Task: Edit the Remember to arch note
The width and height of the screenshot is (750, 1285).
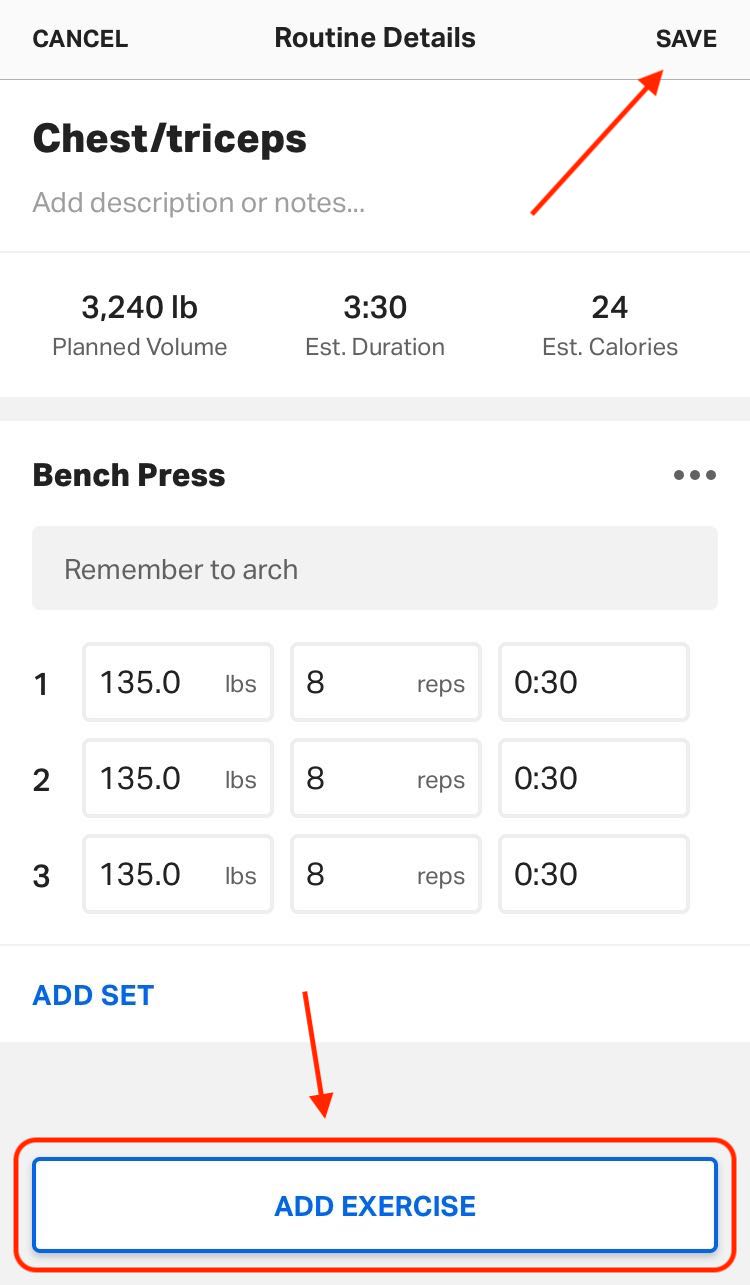Action: [x=375, y=567]
